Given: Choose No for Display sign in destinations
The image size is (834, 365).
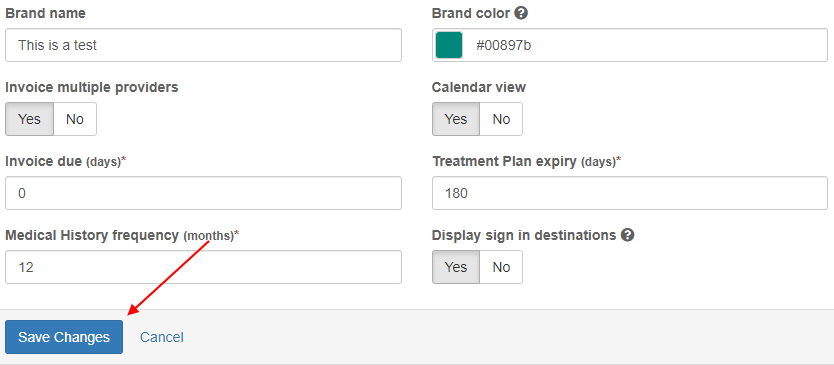Looking at the screenshot, I should 501,267.
